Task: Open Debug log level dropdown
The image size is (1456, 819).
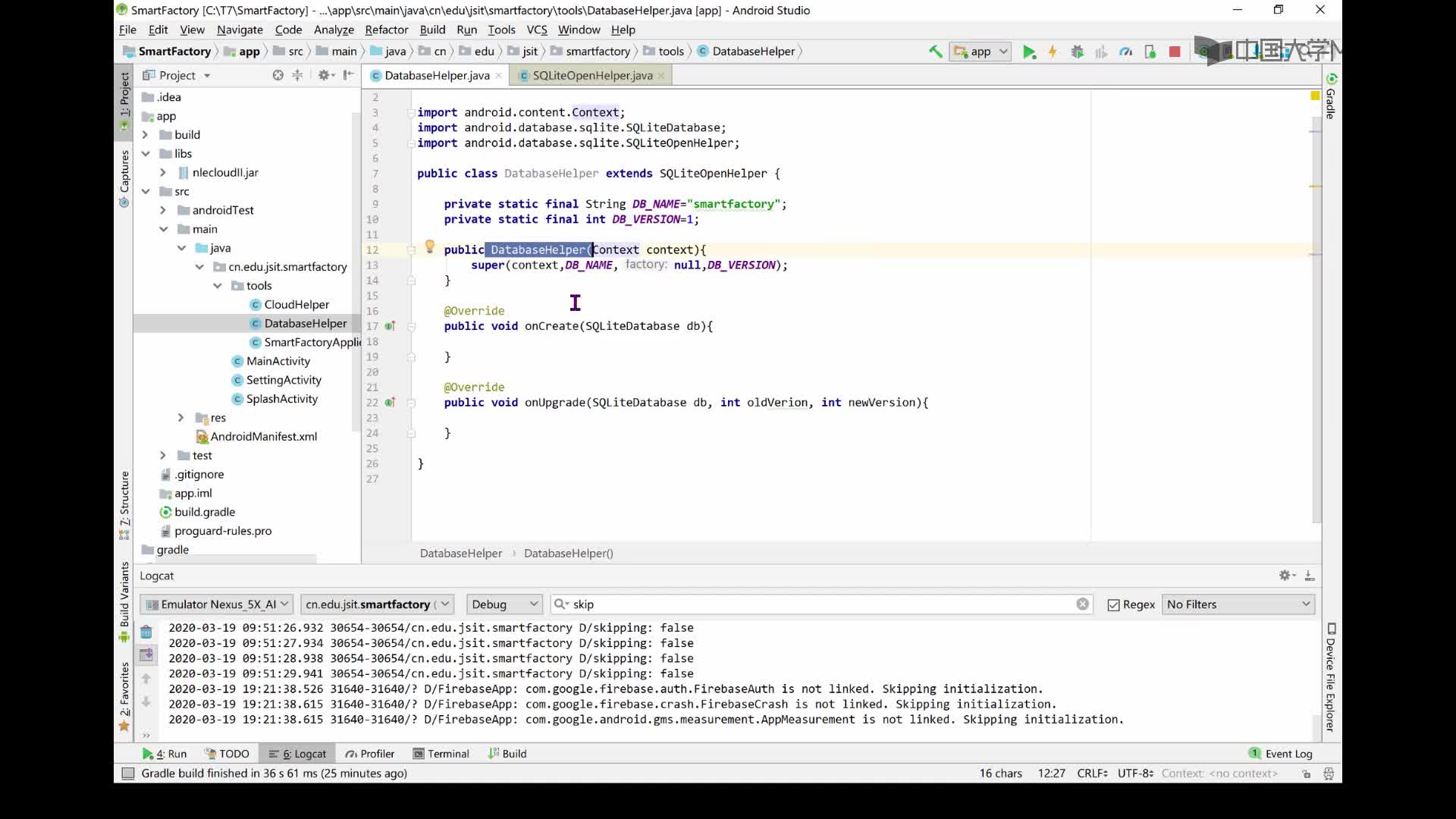Action: (x=504, y=604)
